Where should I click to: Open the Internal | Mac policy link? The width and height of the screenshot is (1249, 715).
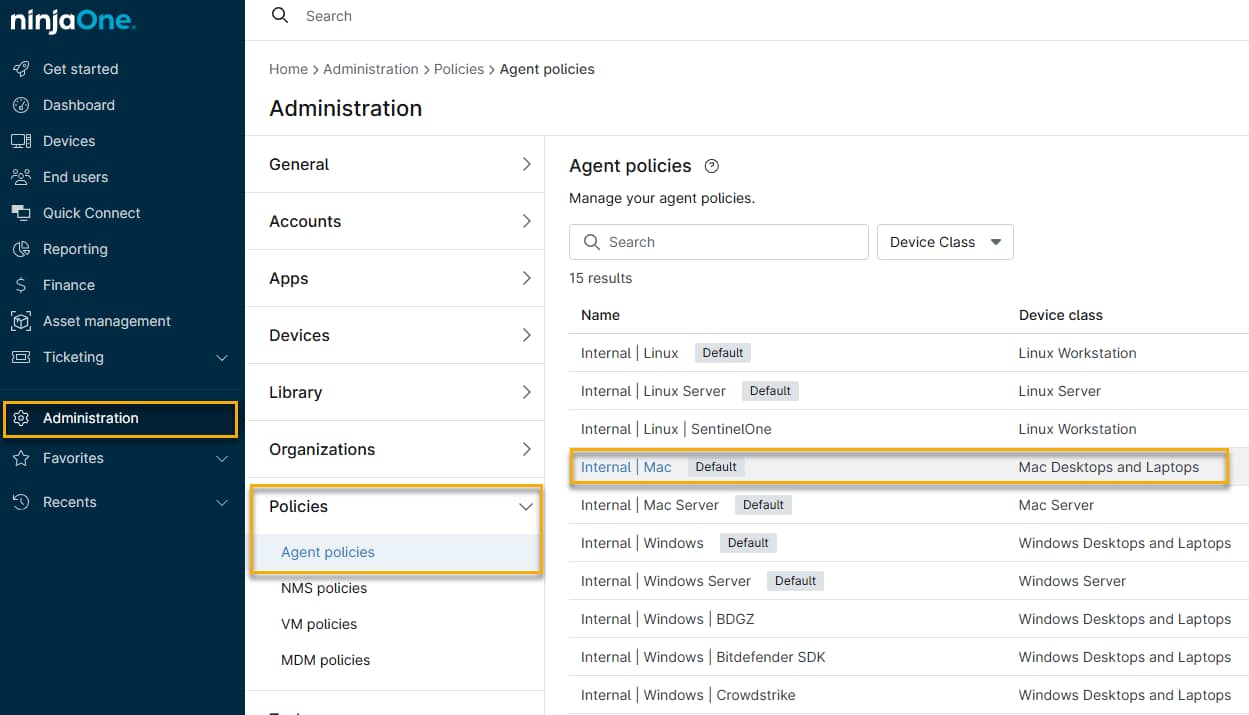coord(626,467)
